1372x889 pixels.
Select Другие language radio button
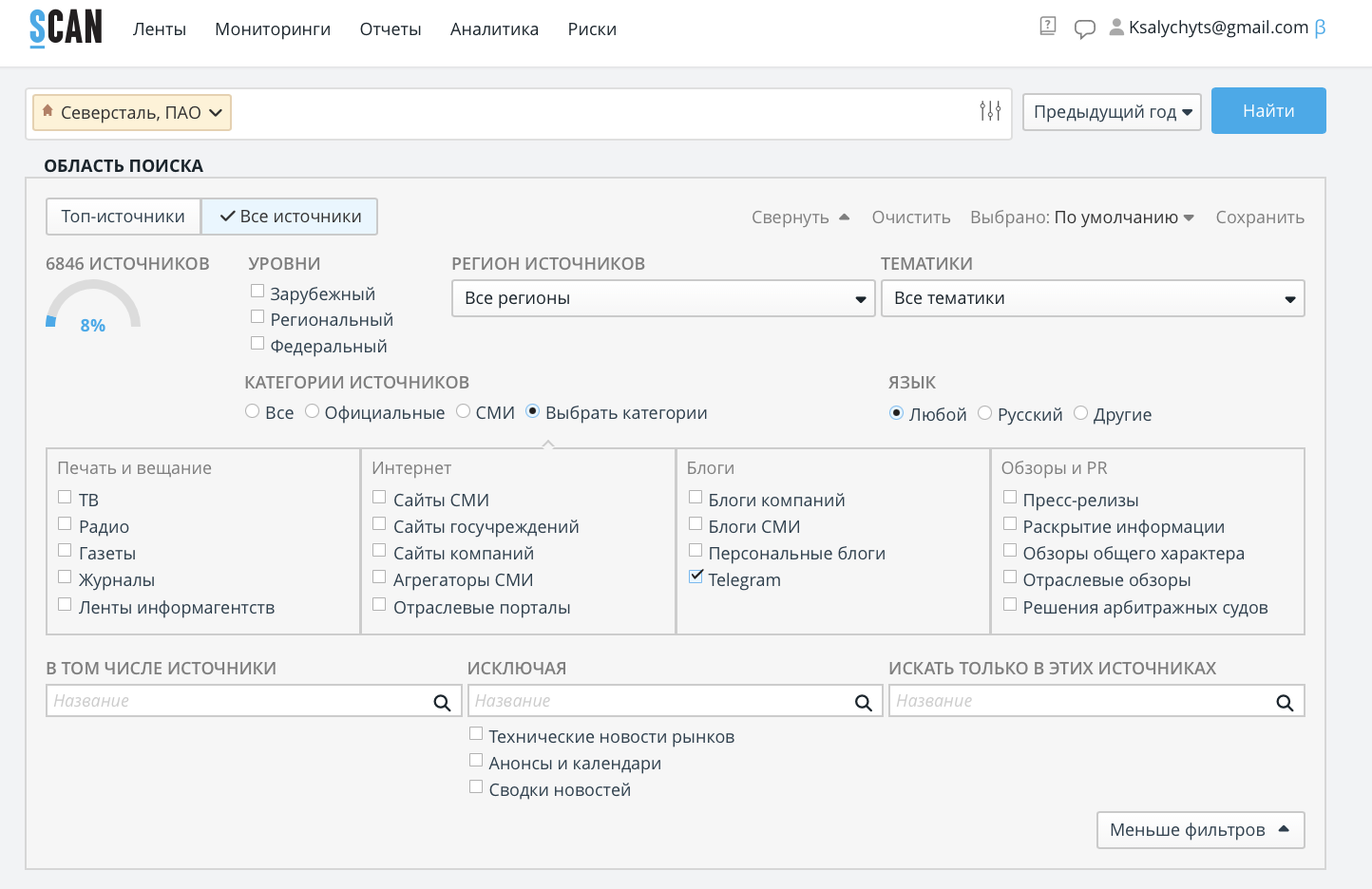pyautogui.click(x=1080, y=413)
